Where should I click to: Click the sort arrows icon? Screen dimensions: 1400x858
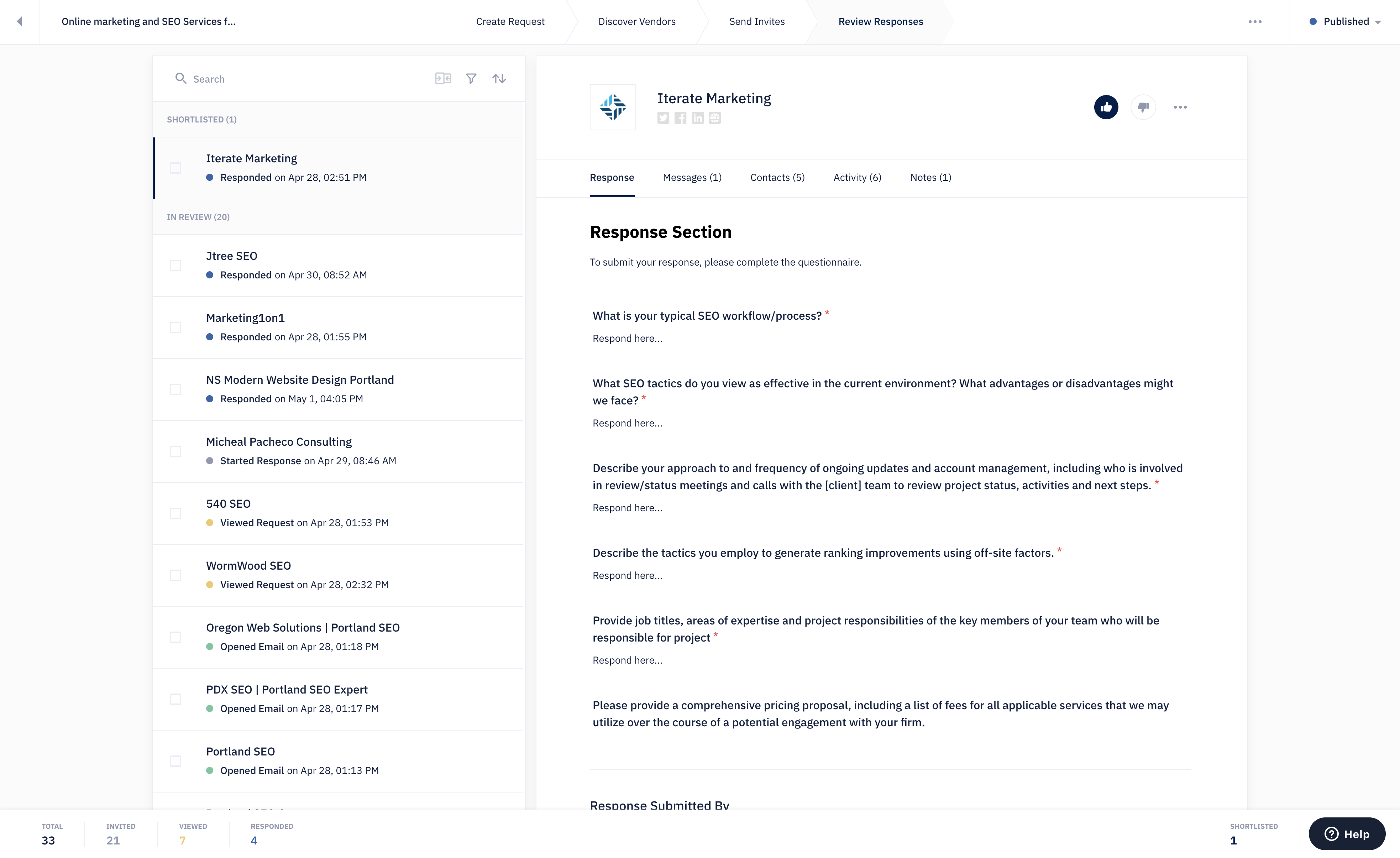click(499, 78)
